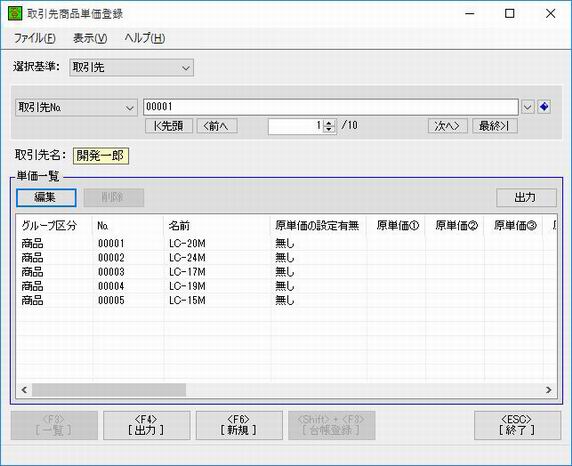Click the blue diamond search icon
The width and height of the screenshot is (572, 466).
[544, 107]
